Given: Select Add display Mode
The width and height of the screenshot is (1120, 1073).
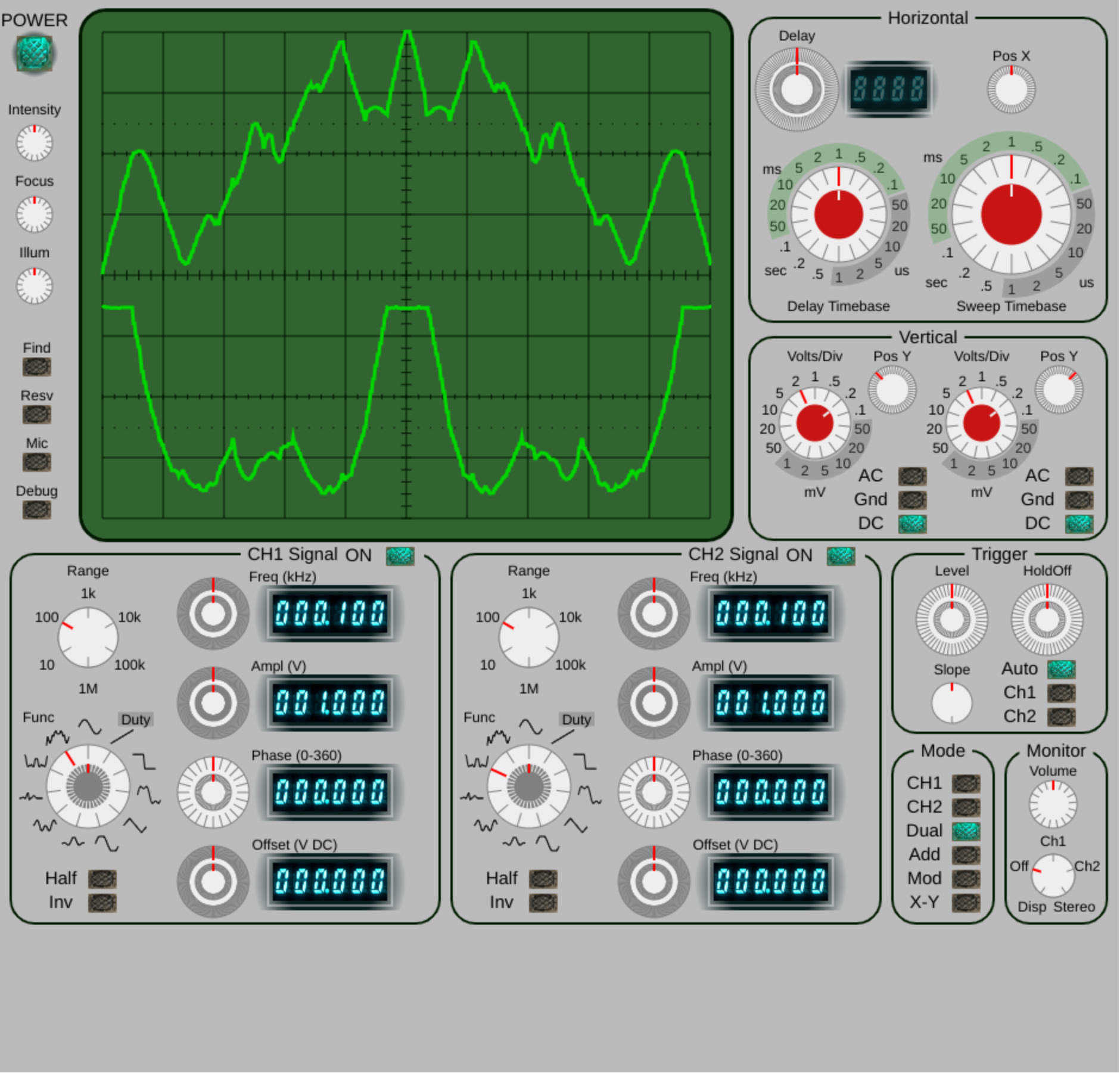Looking at the screenshot, I should click(x=966, y=856).
